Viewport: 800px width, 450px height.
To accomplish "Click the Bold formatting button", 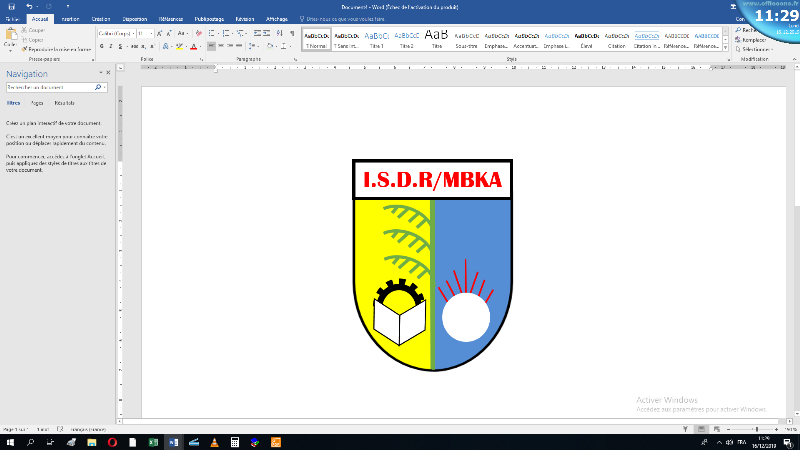I will point(101,46).
